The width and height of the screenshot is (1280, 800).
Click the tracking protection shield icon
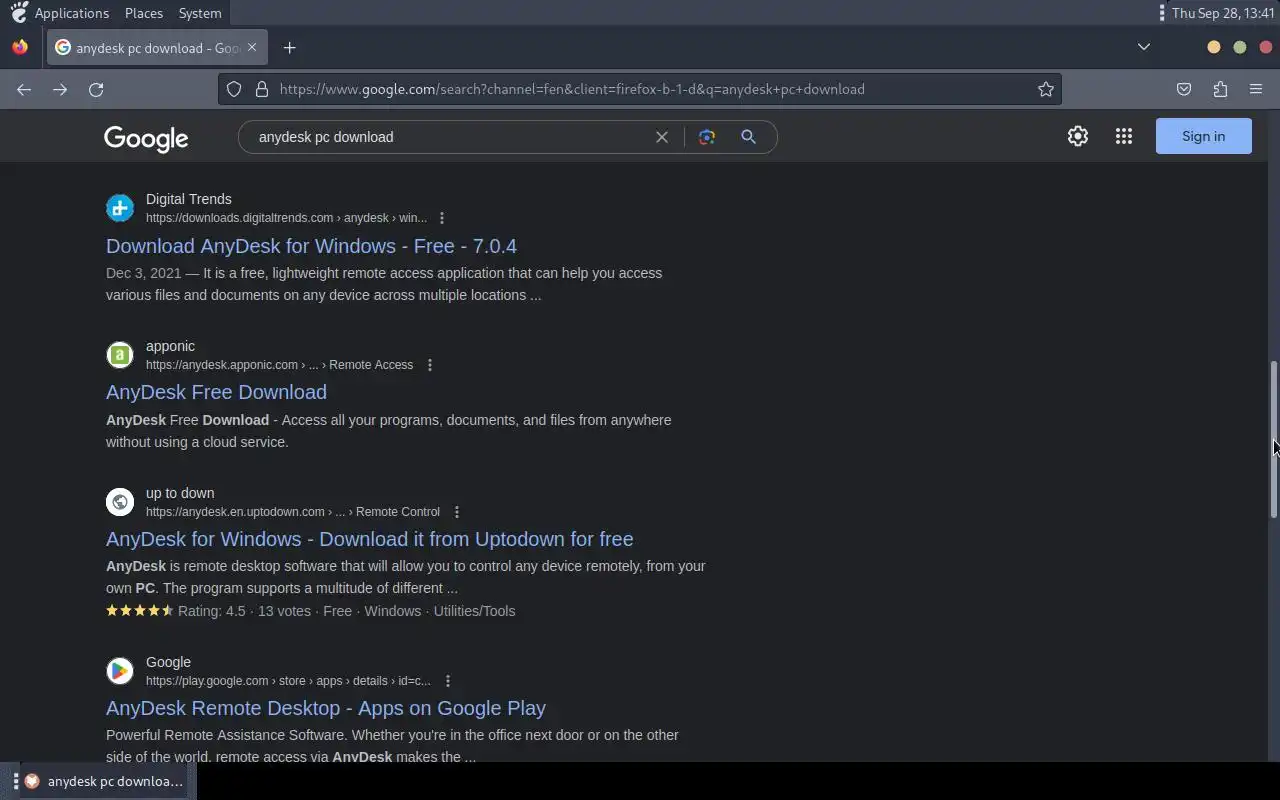point(234,89)
